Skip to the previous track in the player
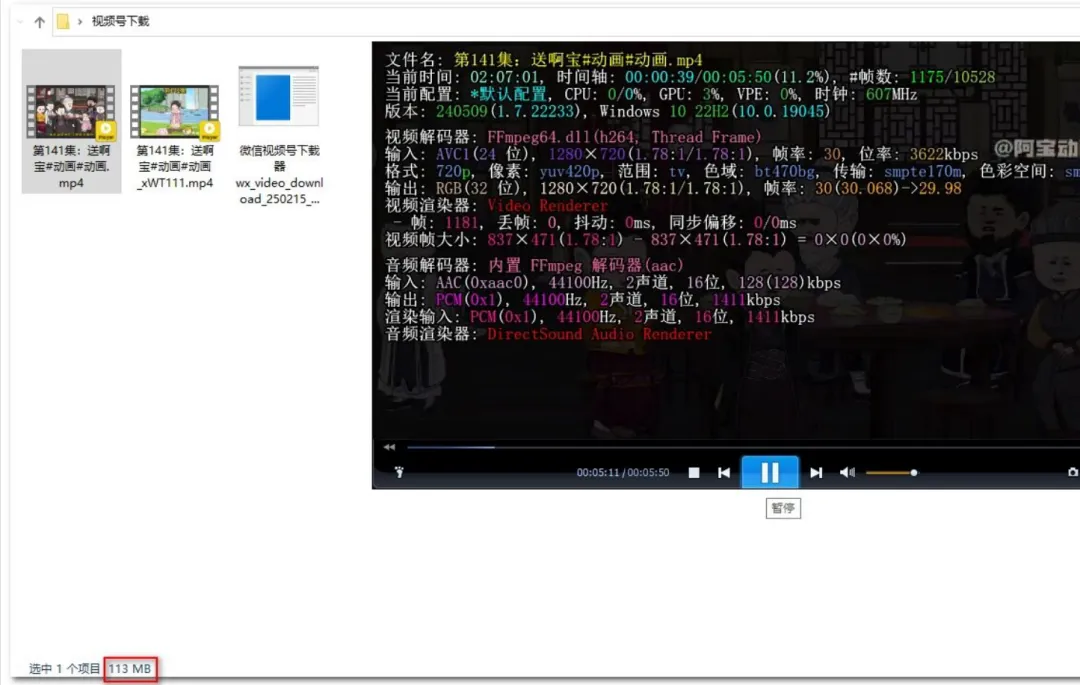The width and height of the screenshot is (1080, 685). point(724,472)
